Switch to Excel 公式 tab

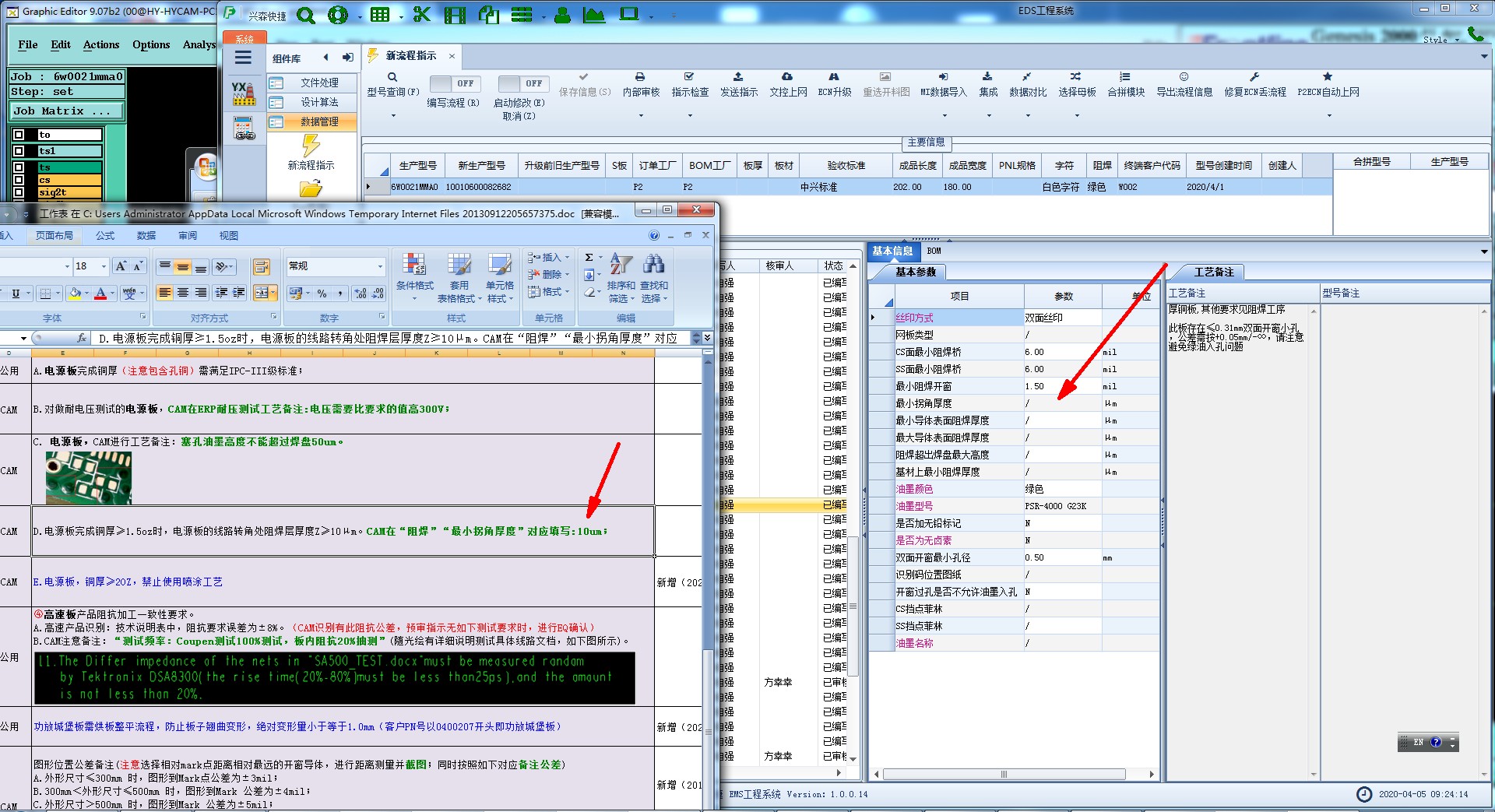point(105,236)
